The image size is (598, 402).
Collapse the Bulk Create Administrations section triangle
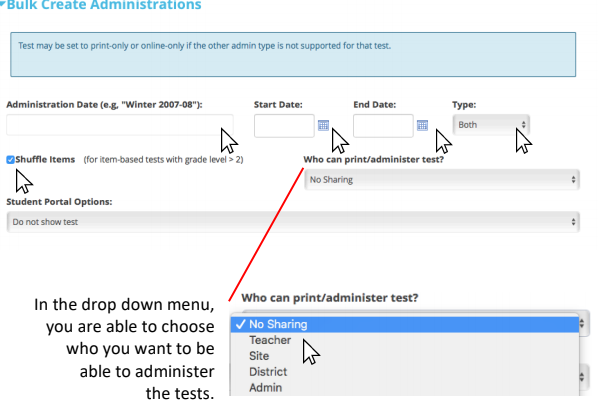[x=3, y=4]
